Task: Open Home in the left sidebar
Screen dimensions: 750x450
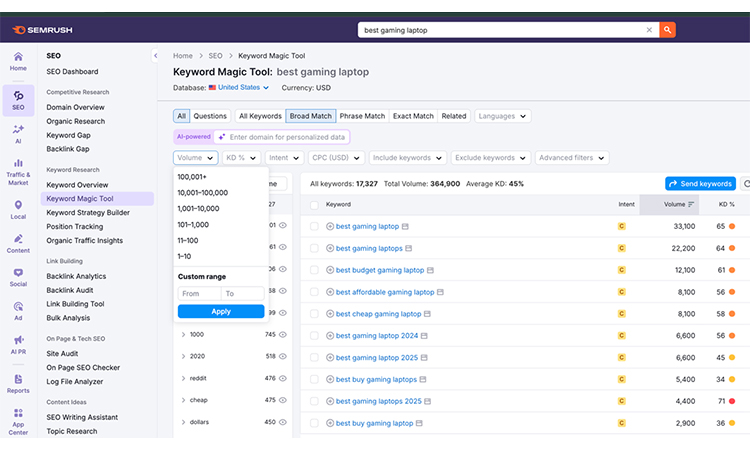Action: point(18,60)
